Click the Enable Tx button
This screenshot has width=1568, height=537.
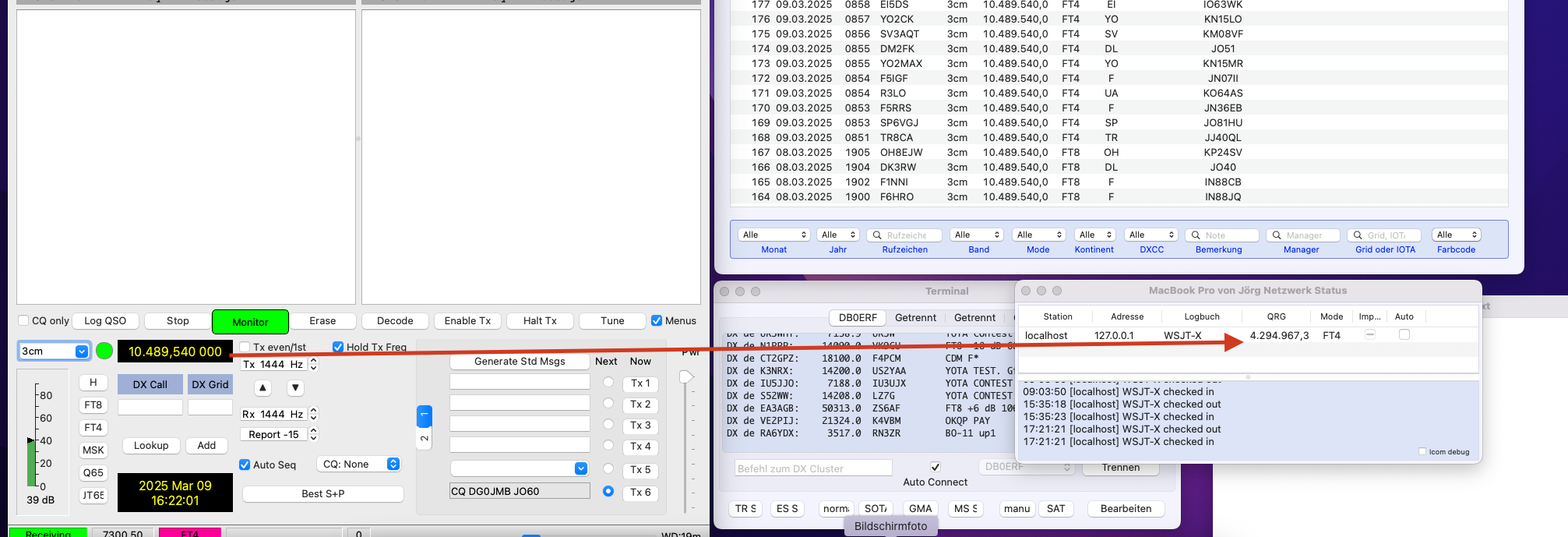pos(467,321)
